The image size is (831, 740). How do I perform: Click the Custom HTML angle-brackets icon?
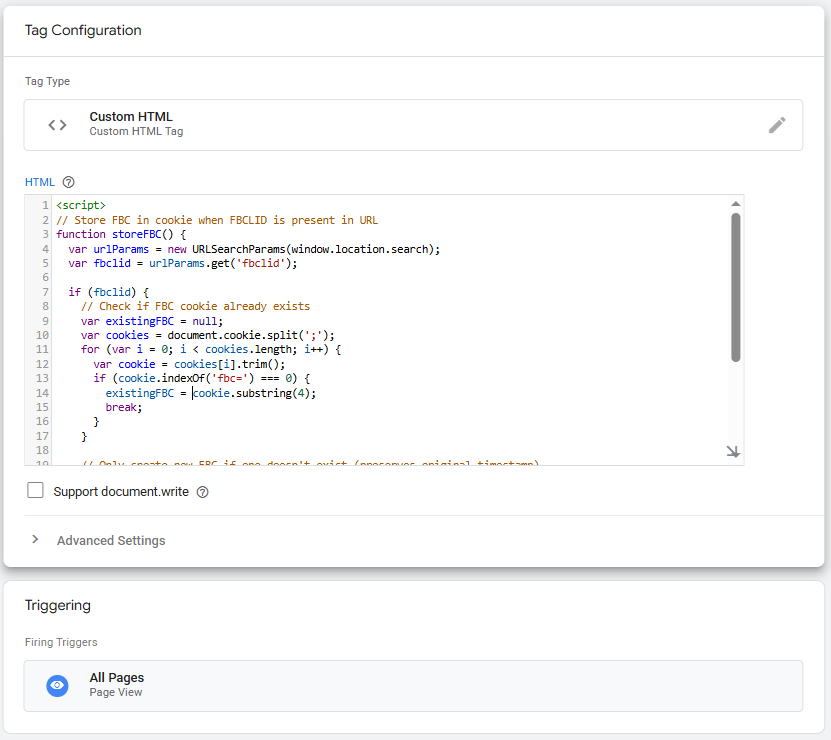57,124
